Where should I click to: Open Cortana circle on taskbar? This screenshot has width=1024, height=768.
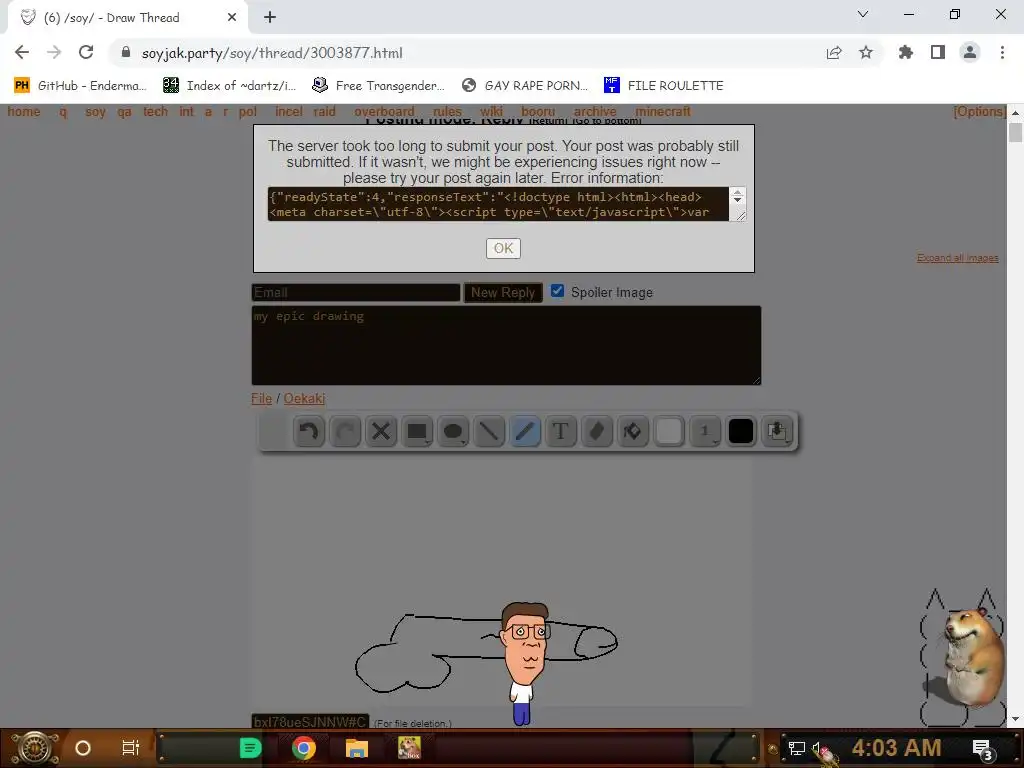pyautogui.click(x=83, y=748)
